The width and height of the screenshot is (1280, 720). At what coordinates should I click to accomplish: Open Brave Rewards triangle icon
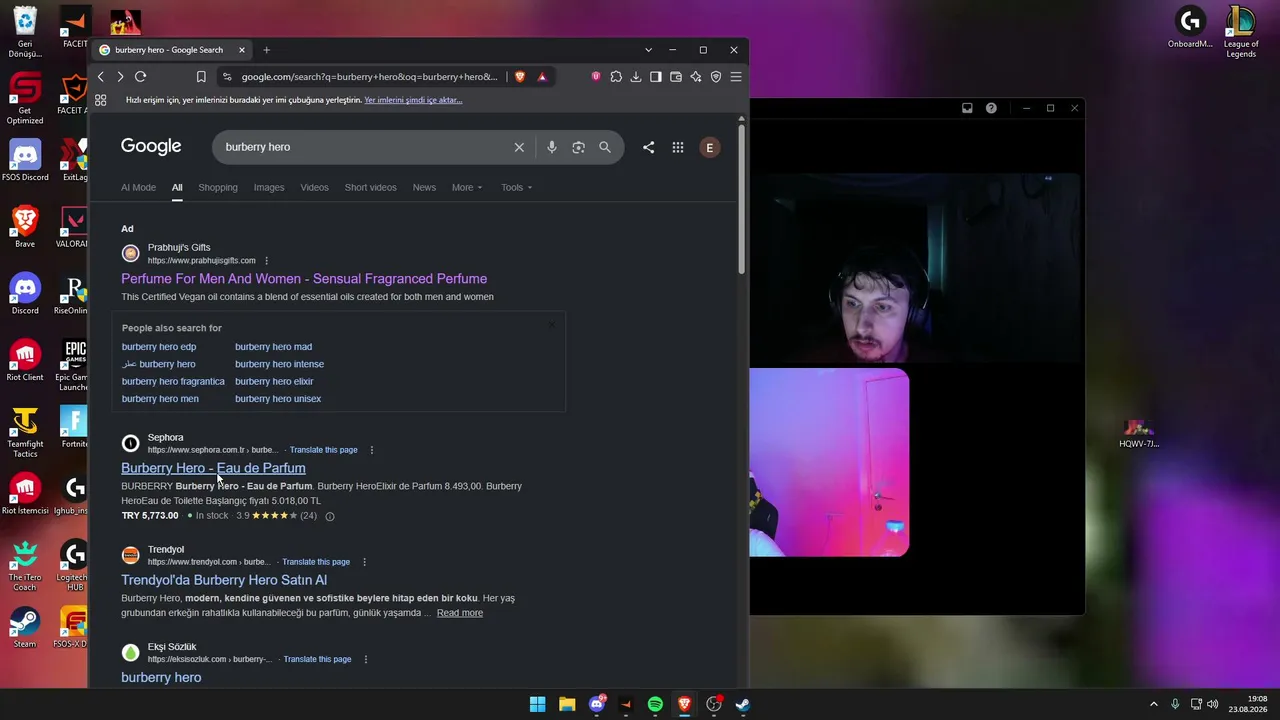click(x=542, y=77)
